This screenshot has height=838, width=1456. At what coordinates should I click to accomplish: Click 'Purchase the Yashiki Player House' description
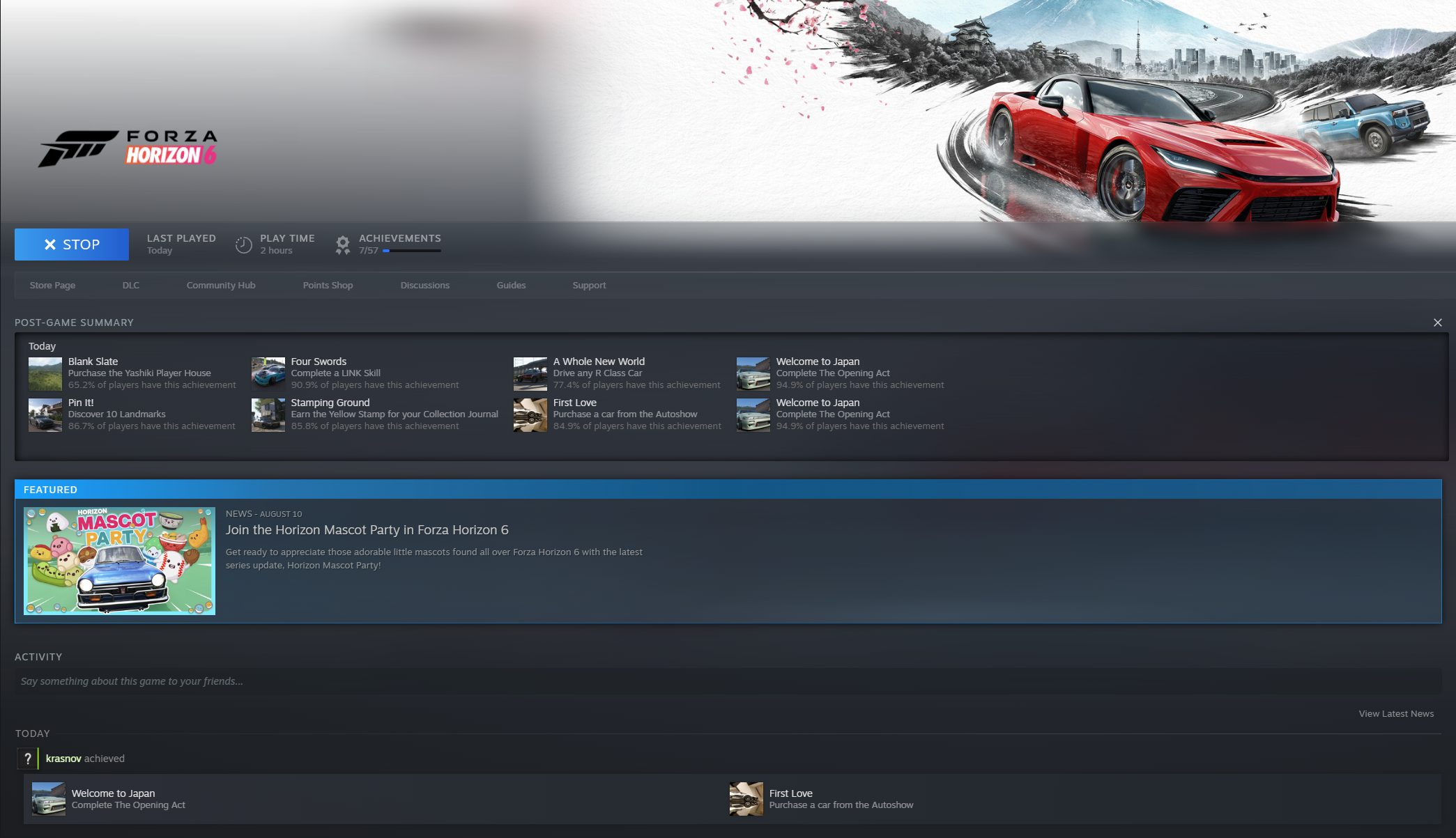(x=139, y=373)
